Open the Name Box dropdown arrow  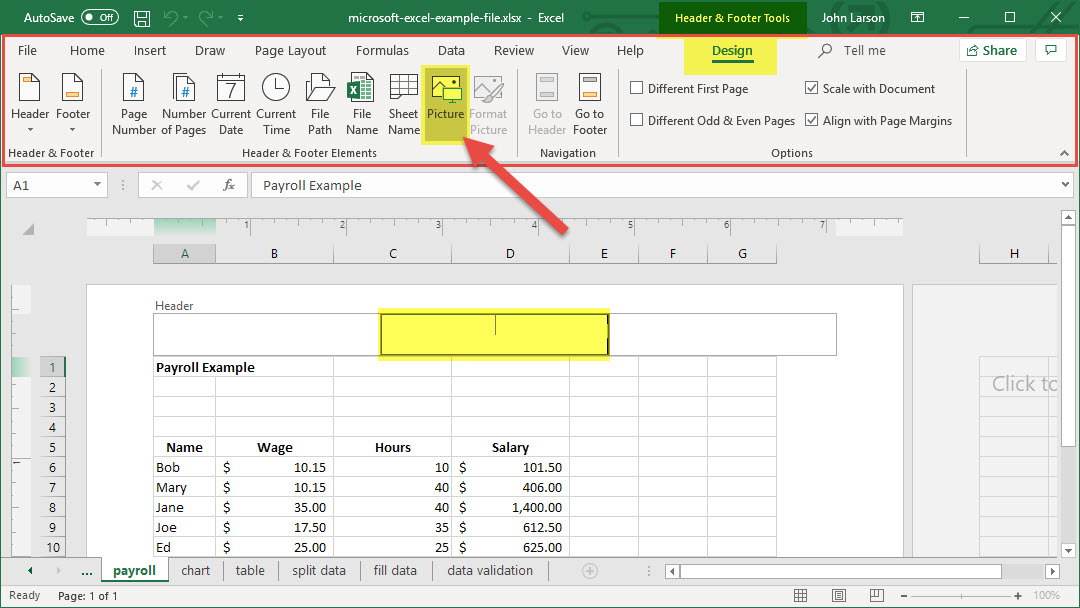click(x=97, y=185)
